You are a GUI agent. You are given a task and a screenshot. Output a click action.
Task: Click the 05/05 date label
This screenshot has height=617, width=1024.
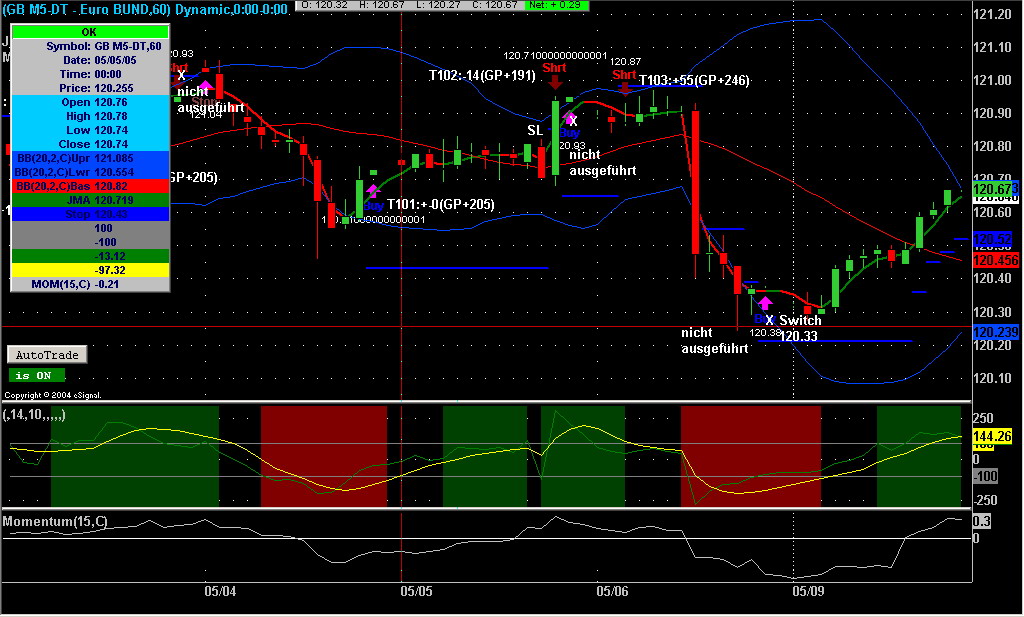416,592
